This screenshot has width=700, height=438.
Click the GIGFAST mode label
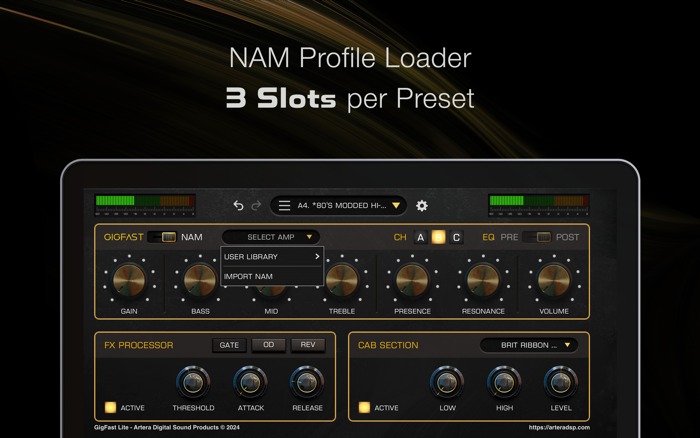pos(124,237)
